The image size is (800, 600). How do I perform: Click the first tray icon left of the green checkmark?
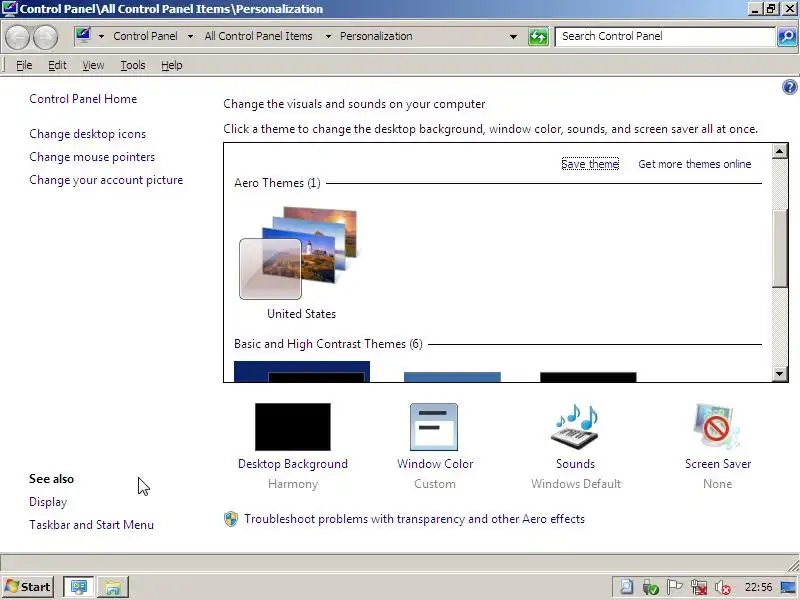click(627, 587)
